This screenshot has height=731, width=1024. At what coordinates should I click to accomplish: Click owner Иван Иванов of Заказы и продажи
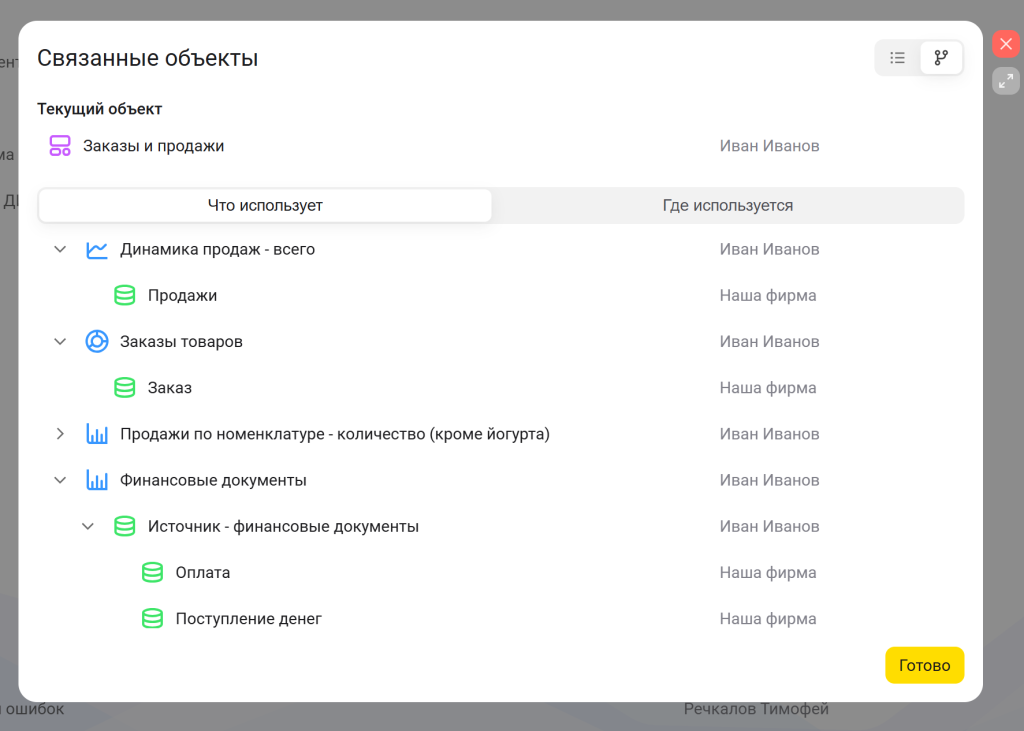click(769, 146)
